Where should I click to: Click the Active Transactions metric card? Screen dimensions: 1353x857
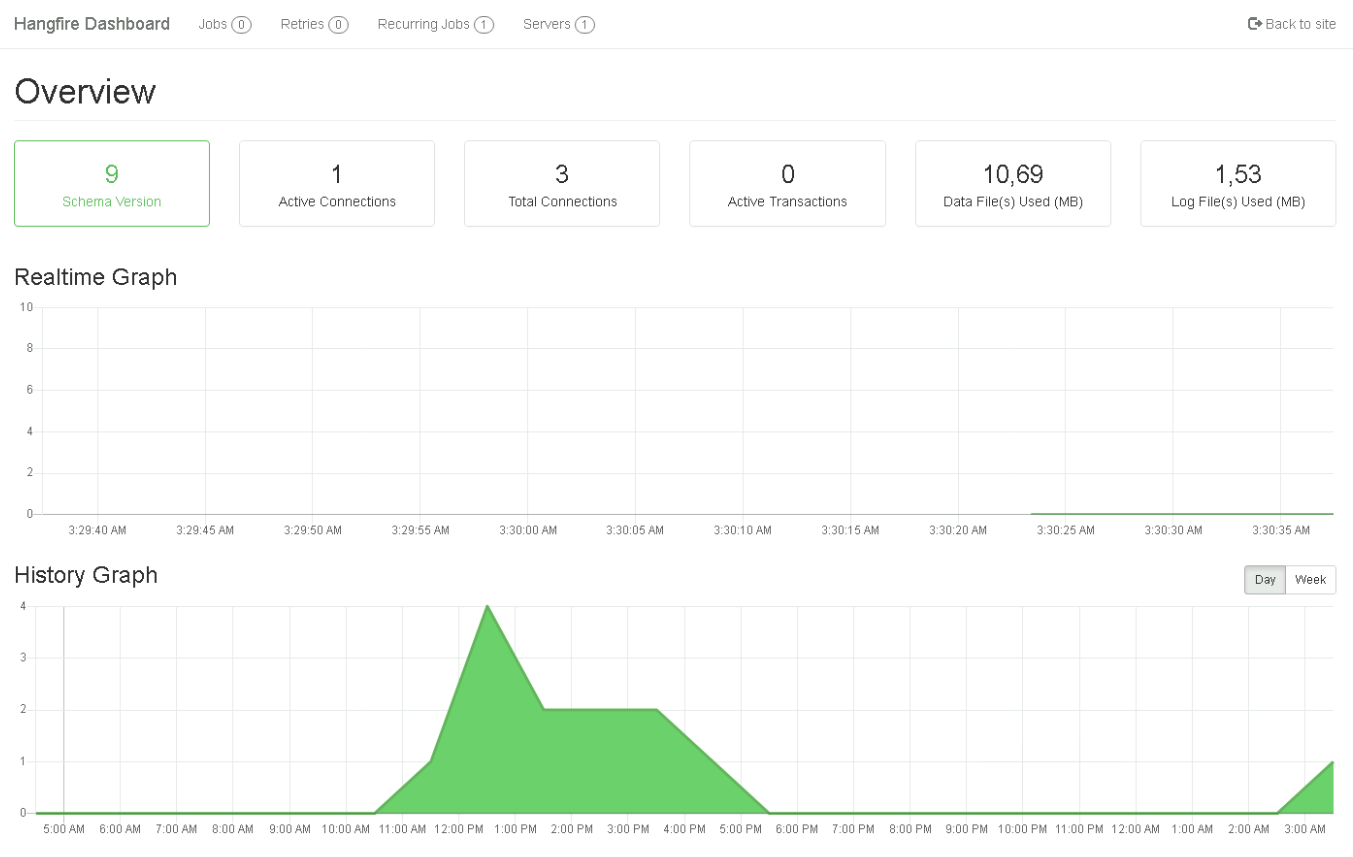tap(788, 184)
